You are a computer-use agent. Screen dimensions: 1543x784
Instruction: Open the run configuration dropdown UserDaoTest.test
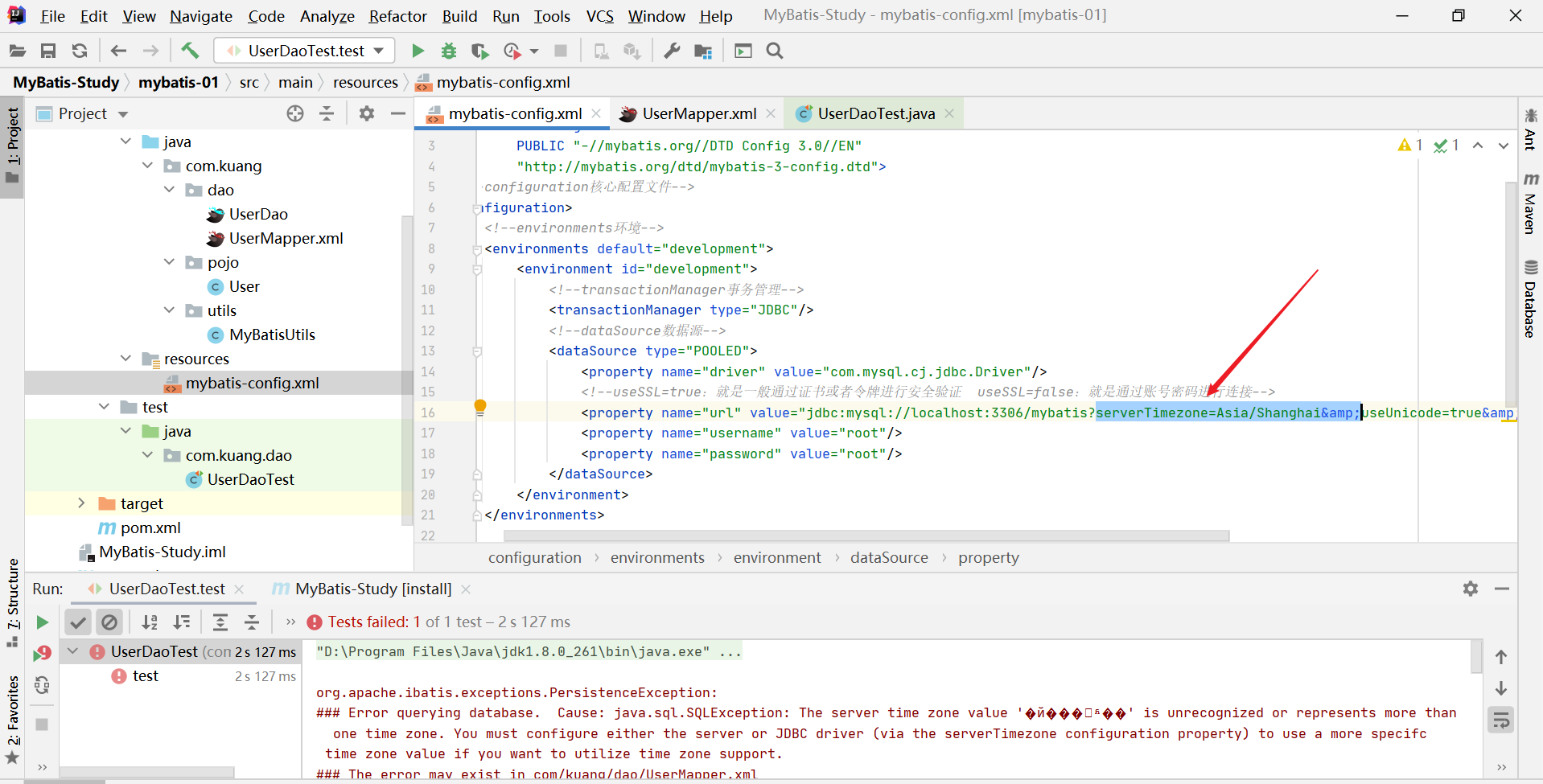[305, 51]
